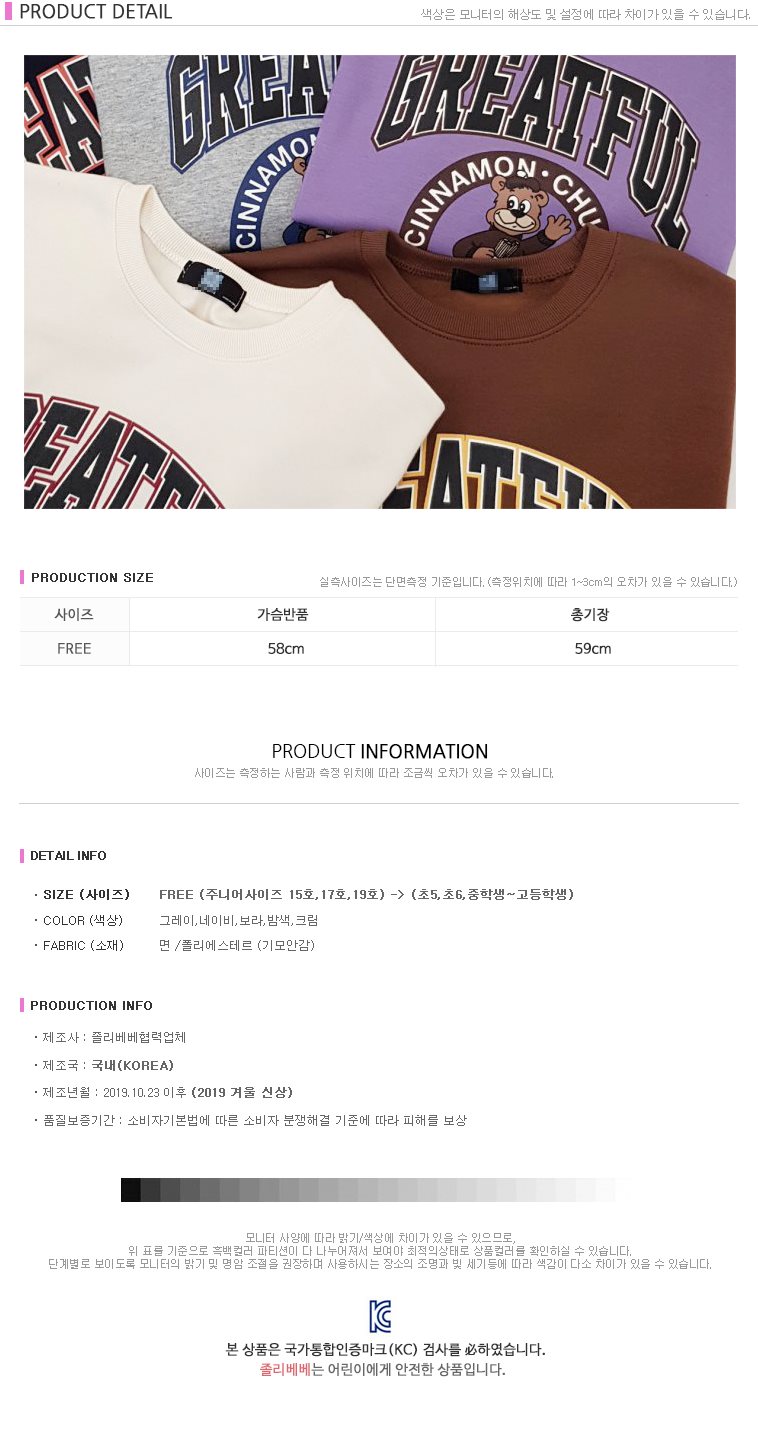758x1456 pixels.
Task: Click the pink marker next to DETAIL INFO
Action: pos(22,855)
